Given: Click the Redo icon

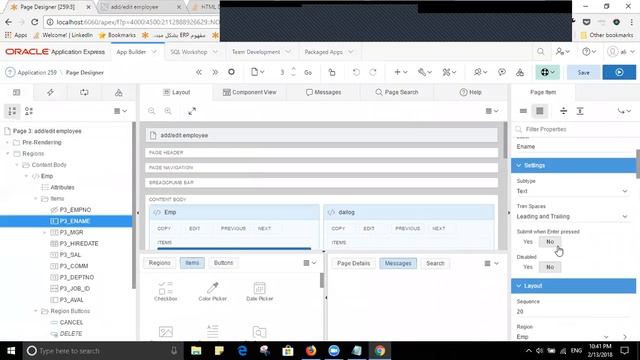Looking at the screenshot, I should [x=373, y=72].
